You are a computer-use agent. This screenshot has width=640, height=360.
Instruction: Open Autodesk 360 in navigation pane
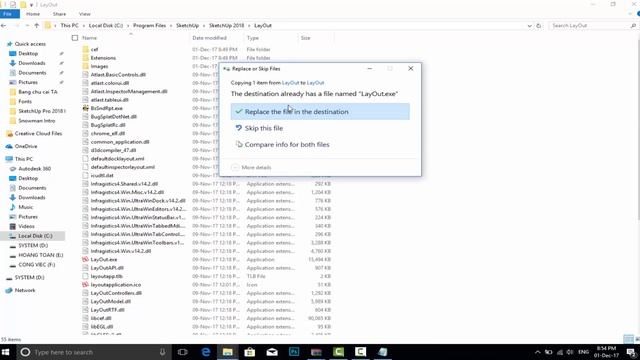tap(34, 169)
